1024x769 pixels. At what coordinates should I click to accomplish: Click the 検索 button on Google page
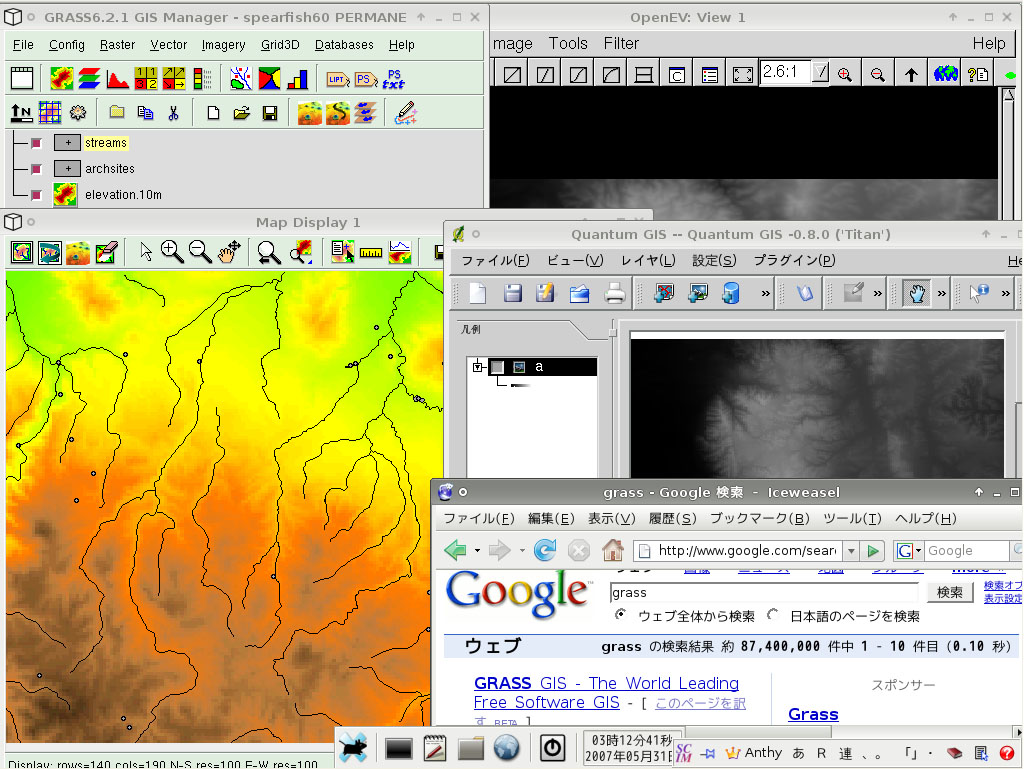[x=950, y=592]
